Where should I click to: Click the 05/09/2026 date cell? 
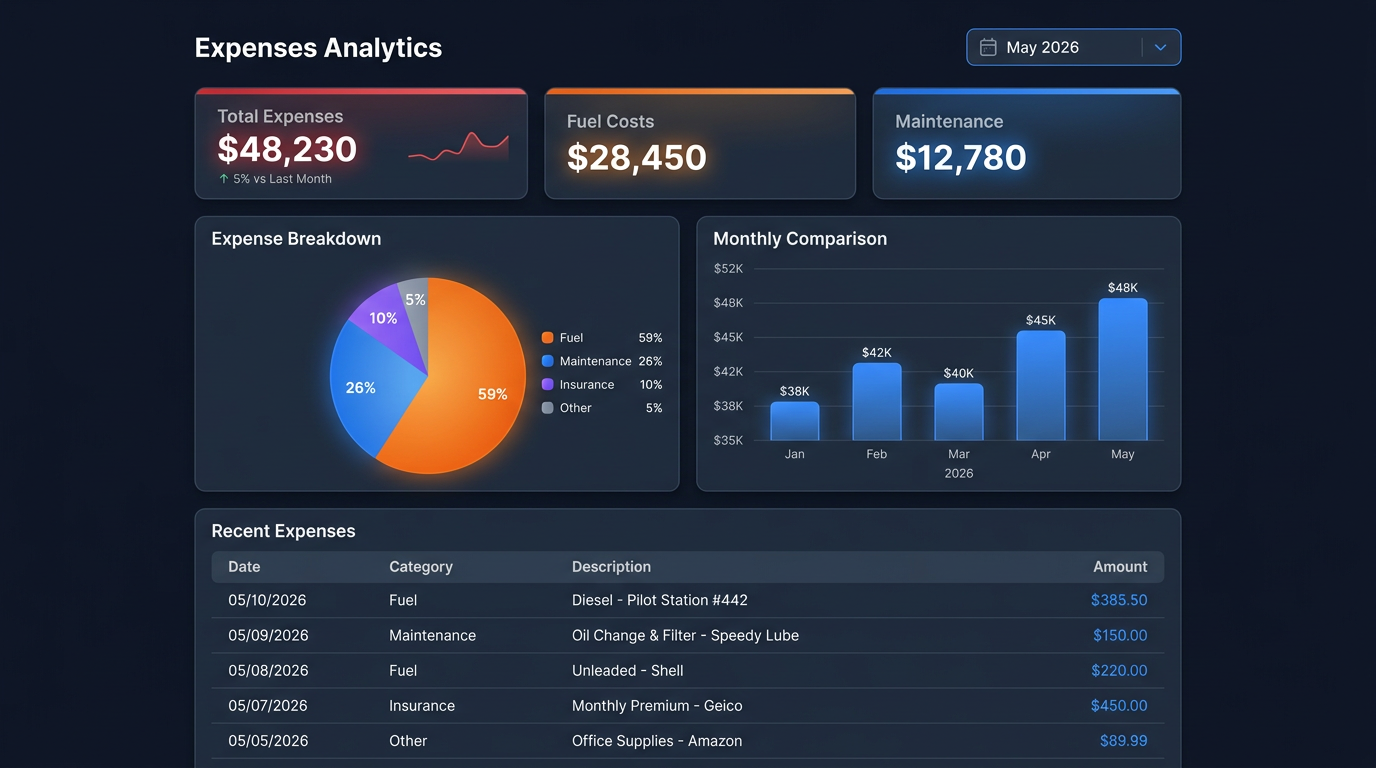click(267, 635)
